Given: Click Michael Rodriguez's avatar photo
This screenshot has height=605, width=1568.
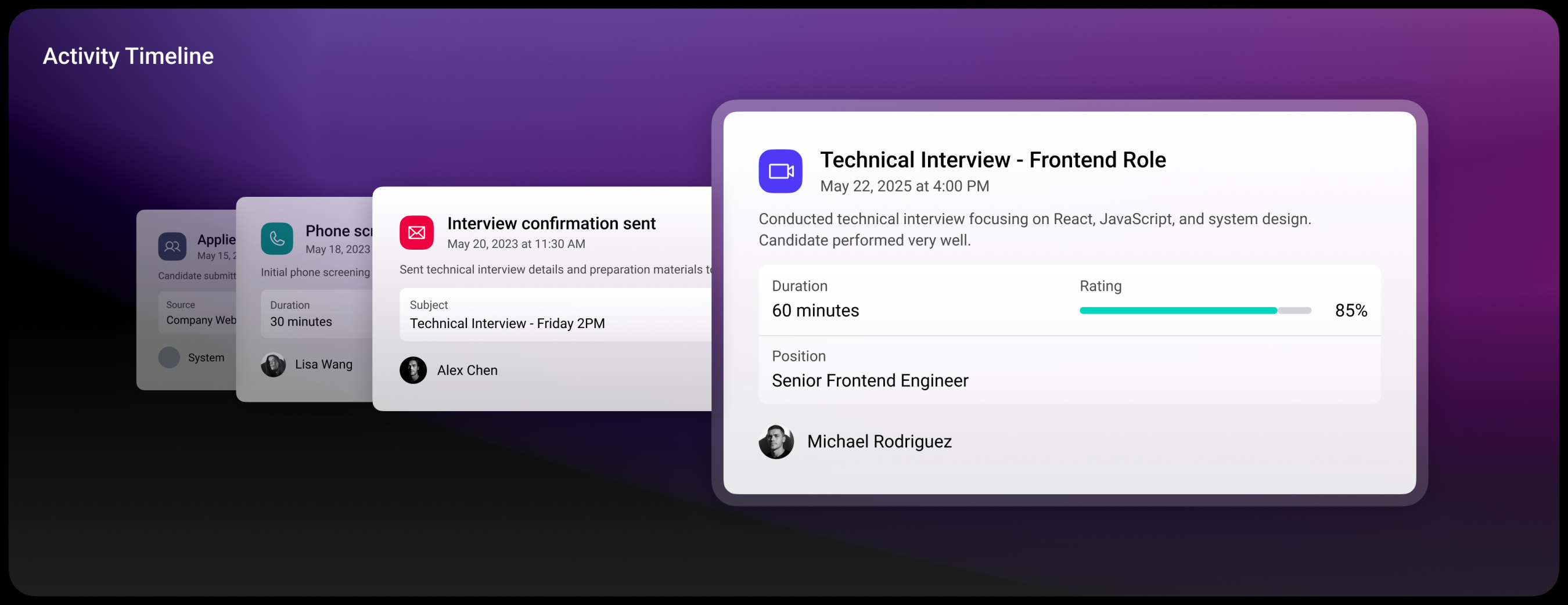Looking at the screenshot, I should pos(776,442).
